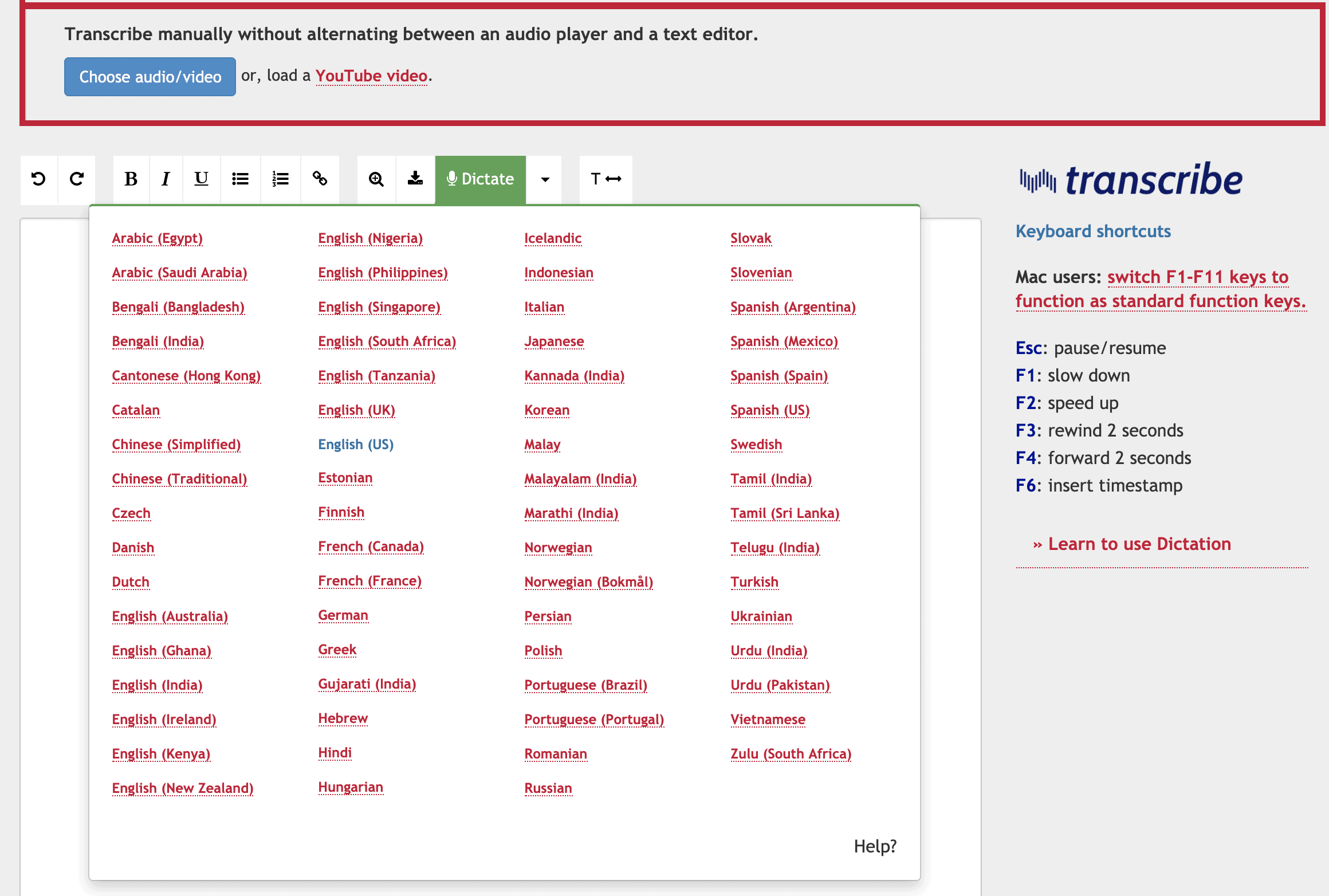This screenshot has width=1329, height=896.
Task: Click the insert link icon
Action: 320,179
